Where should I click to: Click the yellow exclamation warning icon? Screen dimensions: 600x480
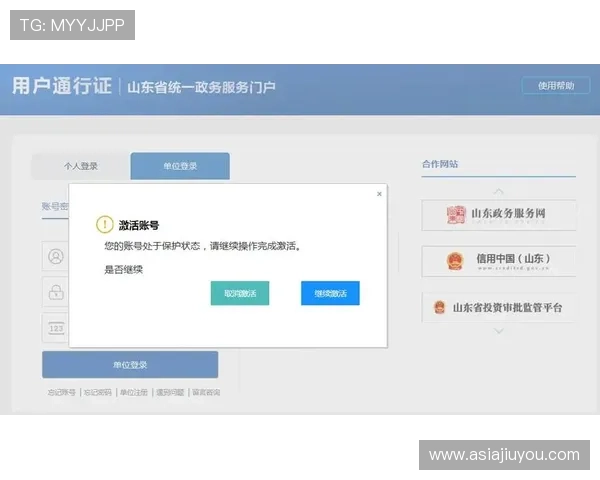coord(104,224)
